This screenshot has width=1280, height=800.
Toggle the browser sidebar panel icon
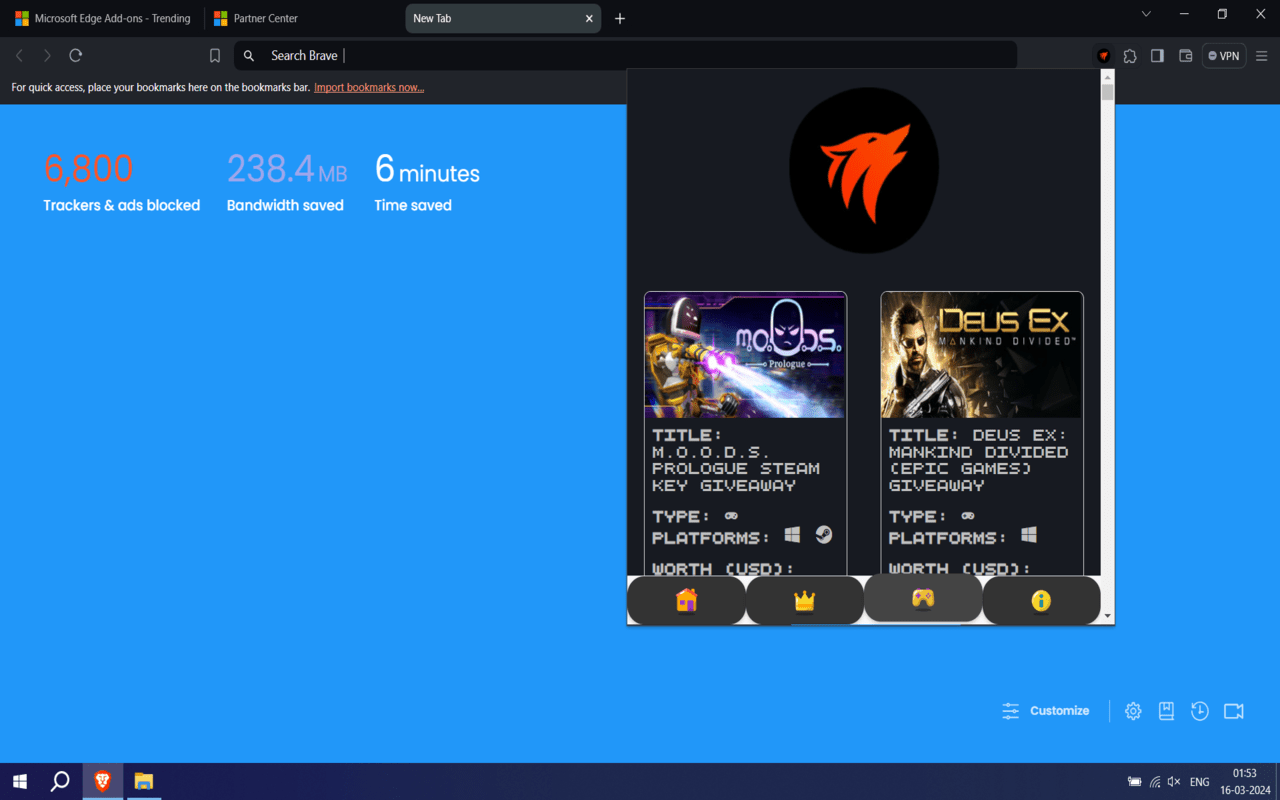1157,56
